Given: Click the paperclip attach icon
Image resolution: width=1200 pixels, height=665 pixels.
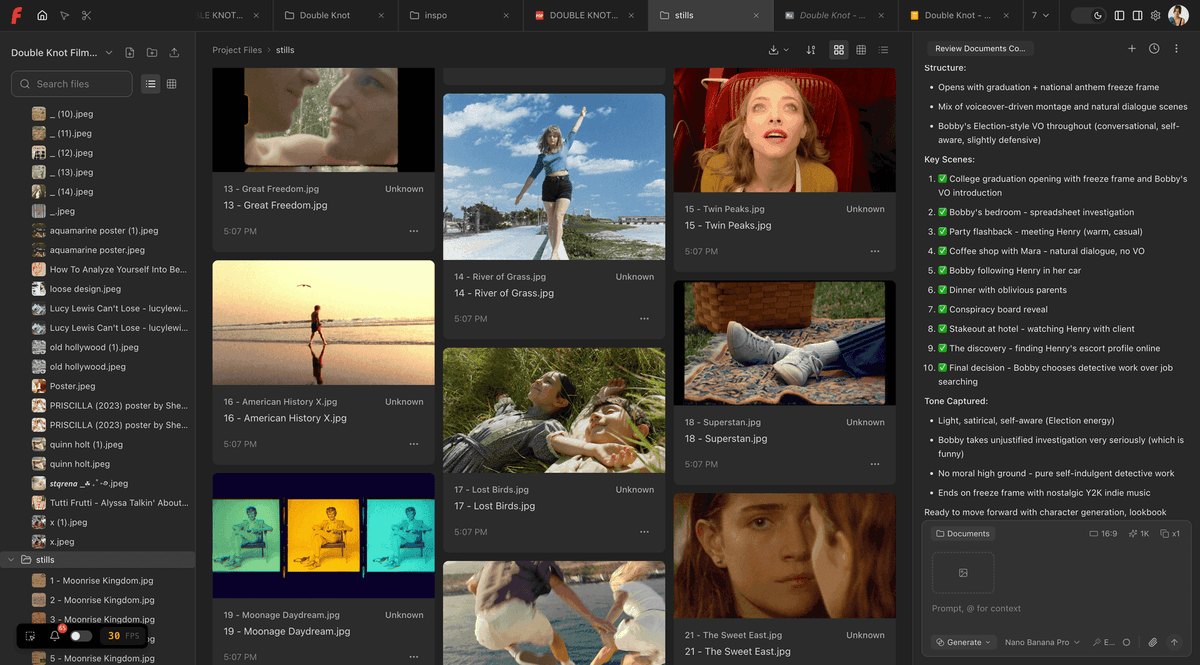Looking at the screenshot, I should [1152, 642].
